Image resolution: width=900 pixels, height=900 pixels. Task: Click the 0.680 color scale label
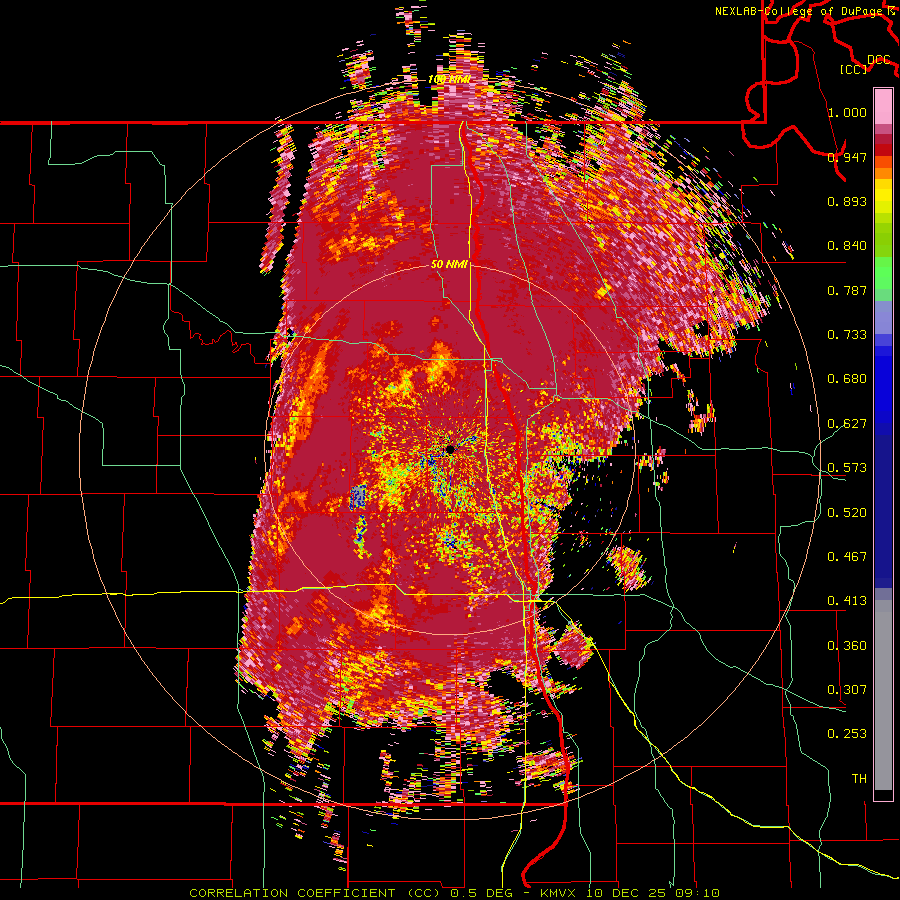click(847, 379)
